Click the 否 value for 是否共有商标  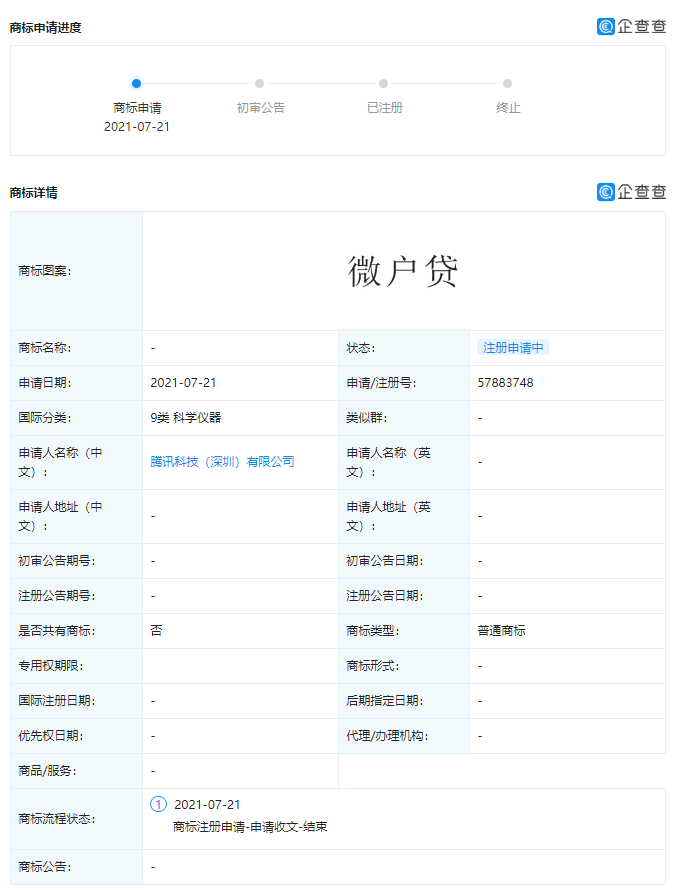pos(156,631)
